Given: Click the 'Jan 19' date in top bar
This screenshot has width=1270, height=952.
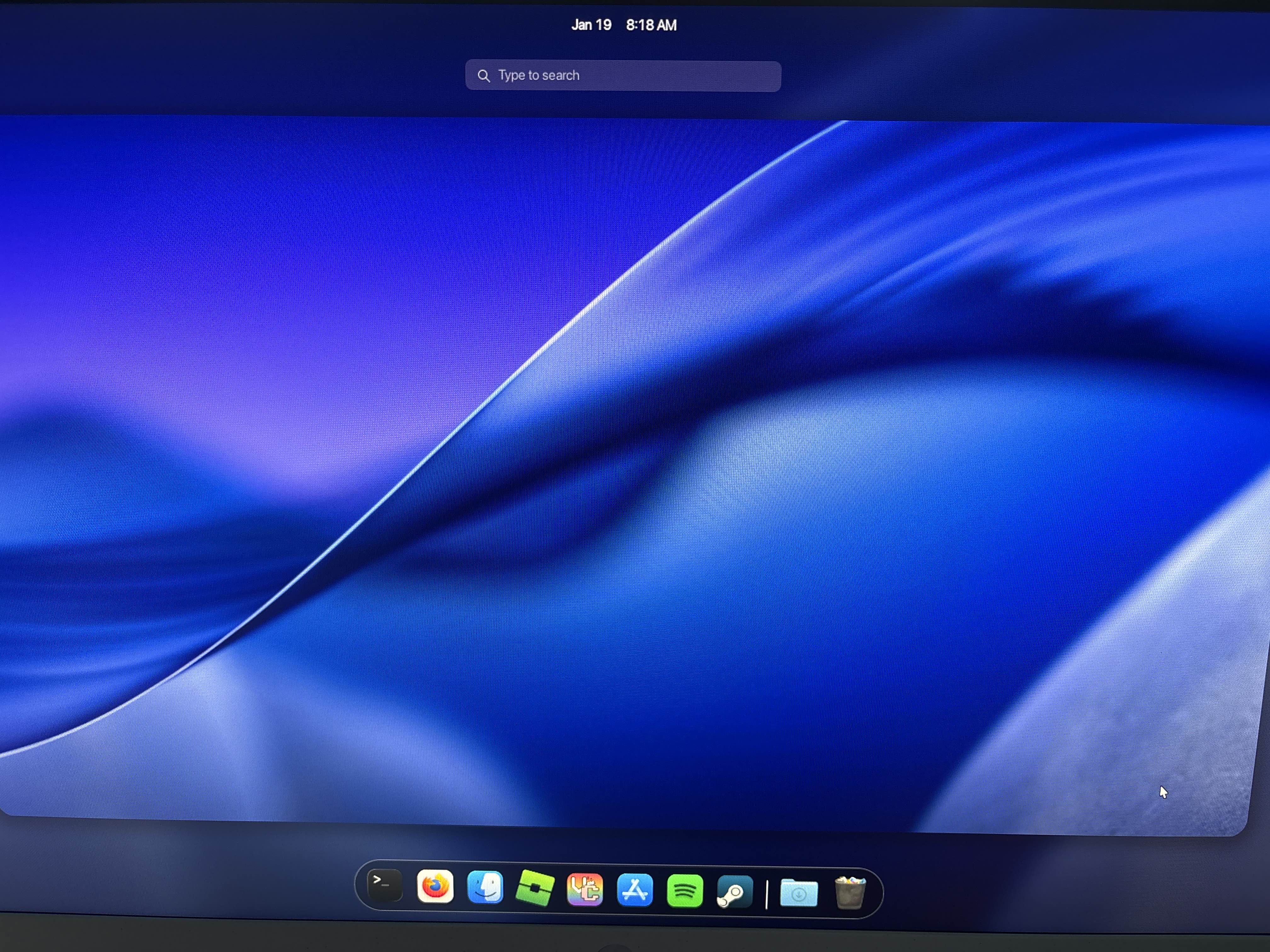Looking at the screenshot, I should coord(591,25).
